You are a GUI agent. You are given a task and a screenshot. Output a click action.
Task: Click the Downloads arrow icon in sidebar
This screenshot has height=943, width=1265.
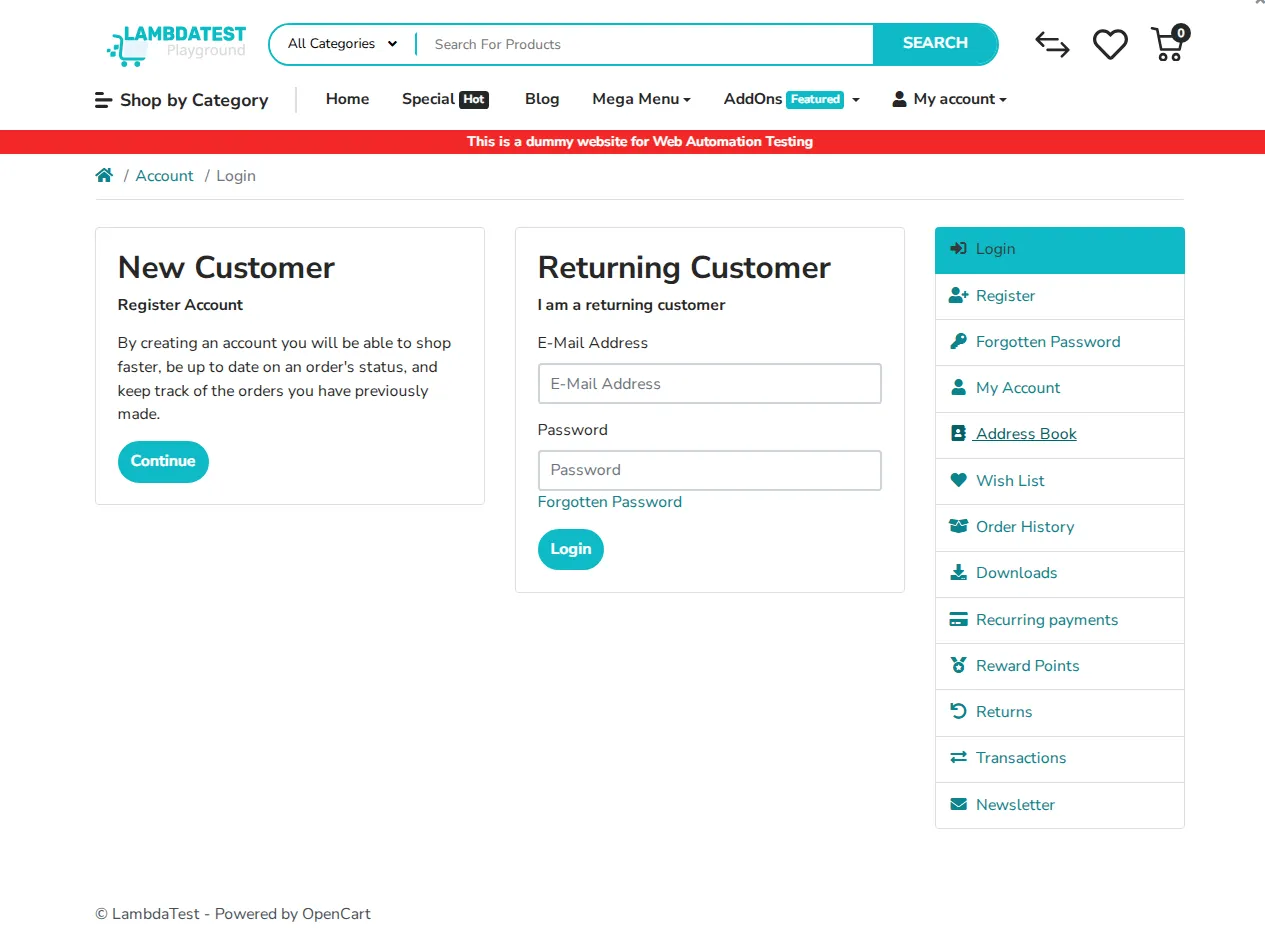coord(958,573)
